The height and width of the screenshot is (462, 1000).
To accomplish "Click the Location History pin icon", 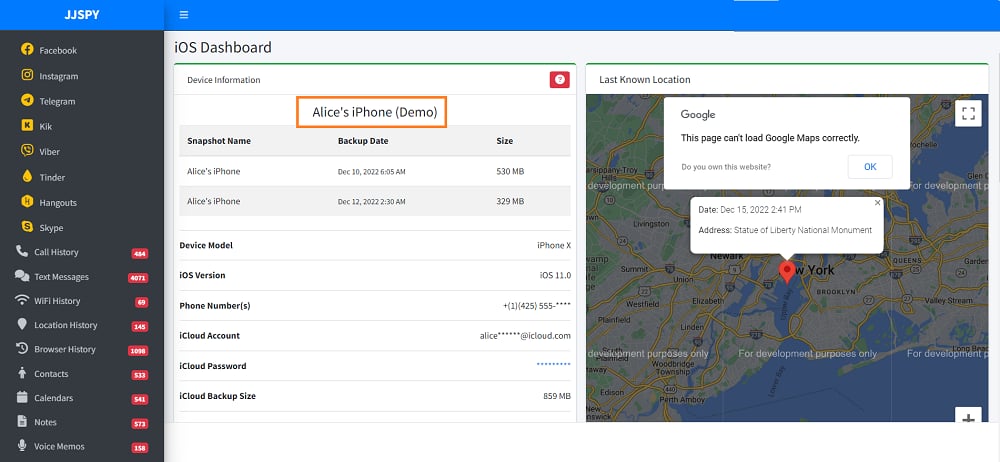I will tap(22, 324).
